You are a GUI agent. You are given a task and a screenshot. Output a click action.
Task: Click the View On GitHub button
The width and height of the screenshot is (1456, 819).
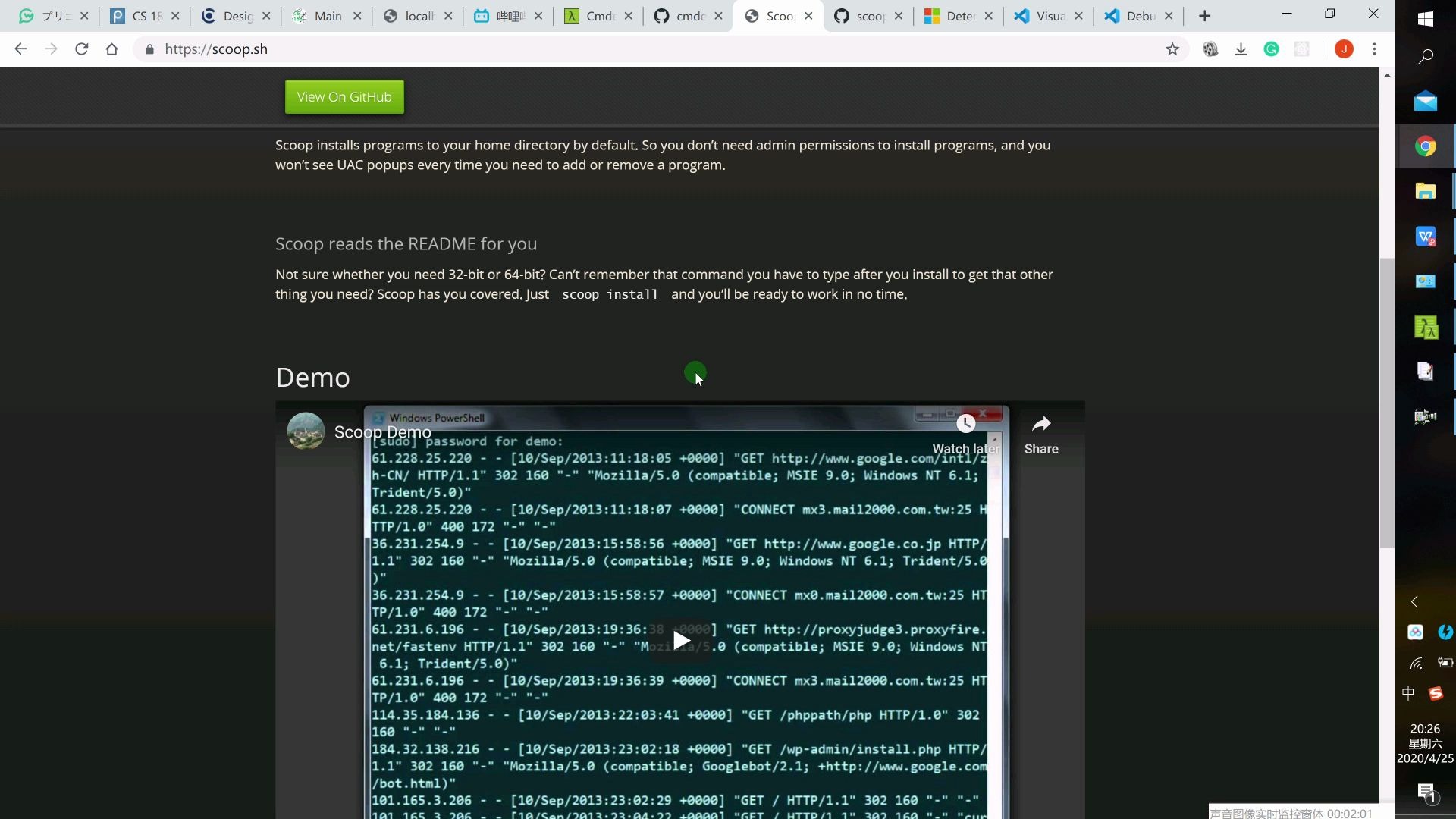point(344,97)
